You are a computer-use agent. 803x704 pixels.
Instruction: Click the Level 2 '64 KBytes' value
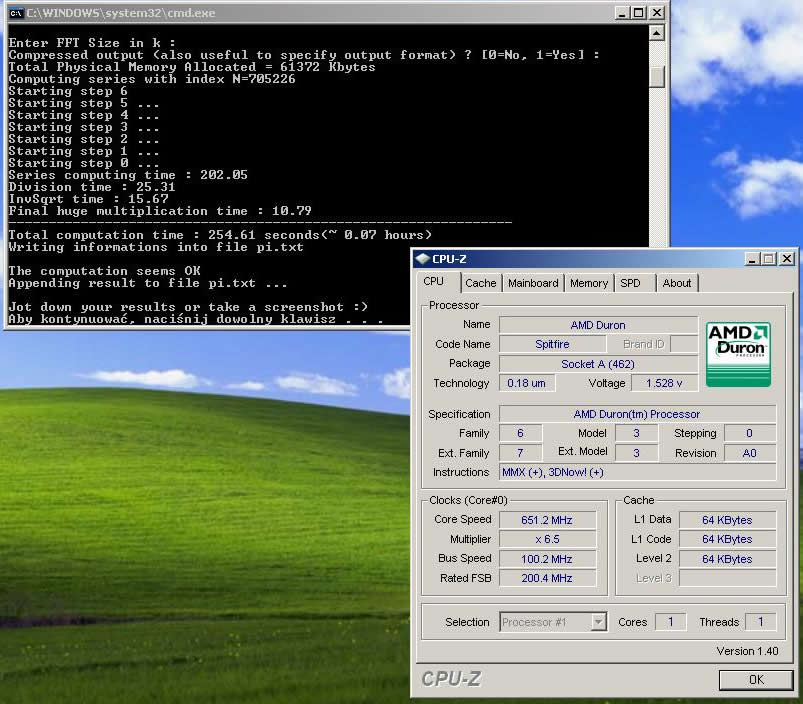tap(727, 559)
